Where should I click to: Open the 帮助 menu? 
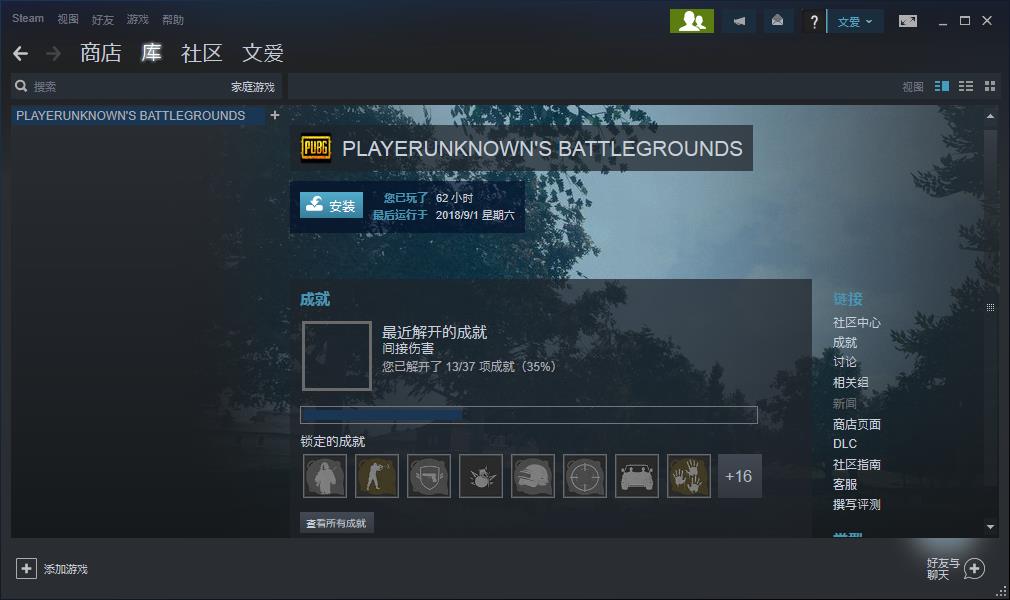173,20
